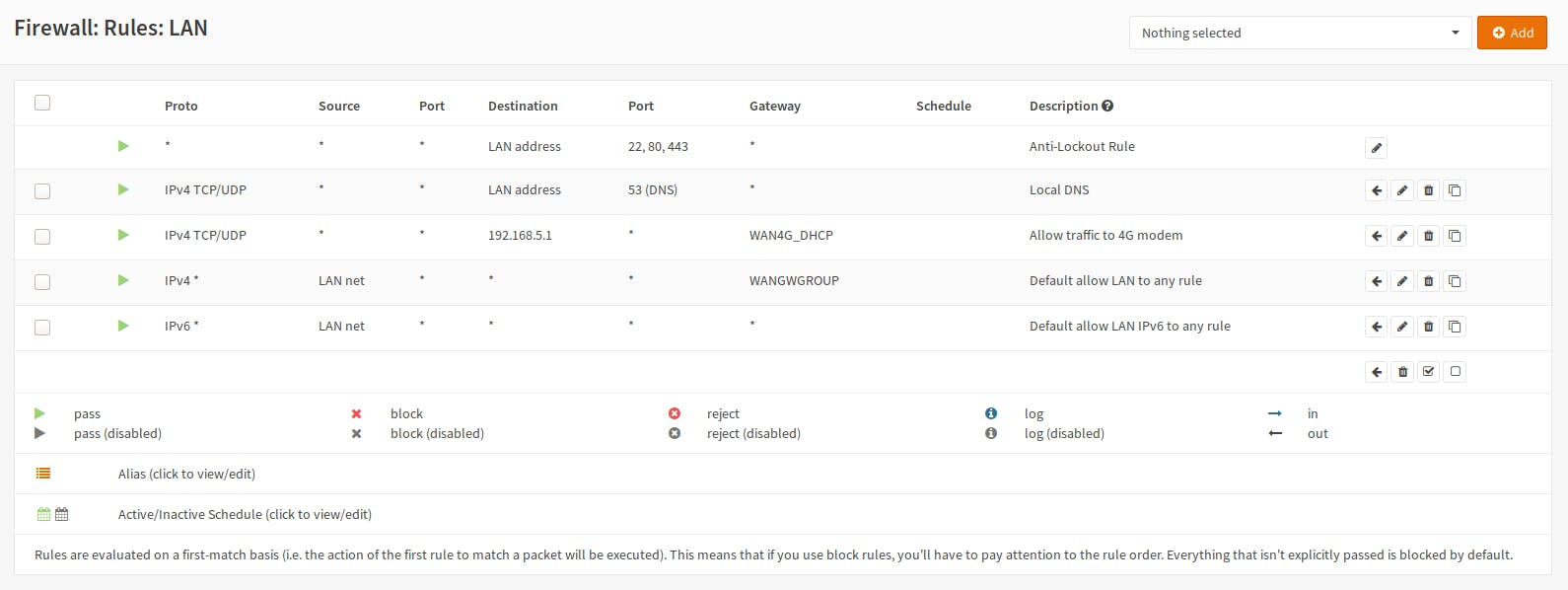Delete the Local DNS rule
This screenshot has height=590, width=1568.
tap(1428, 190)
